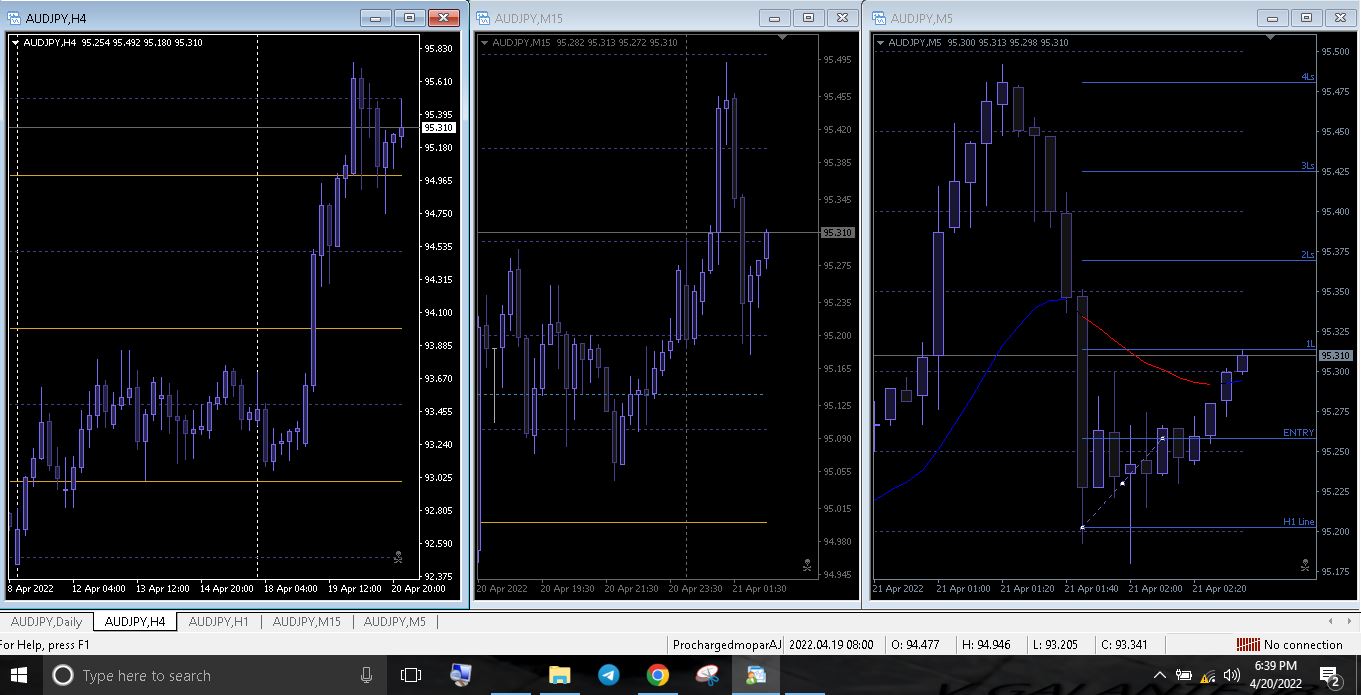Select the AUDJPY,H4 chart tab
This screenshot has width=1361, height=695.
pos(135,622)
